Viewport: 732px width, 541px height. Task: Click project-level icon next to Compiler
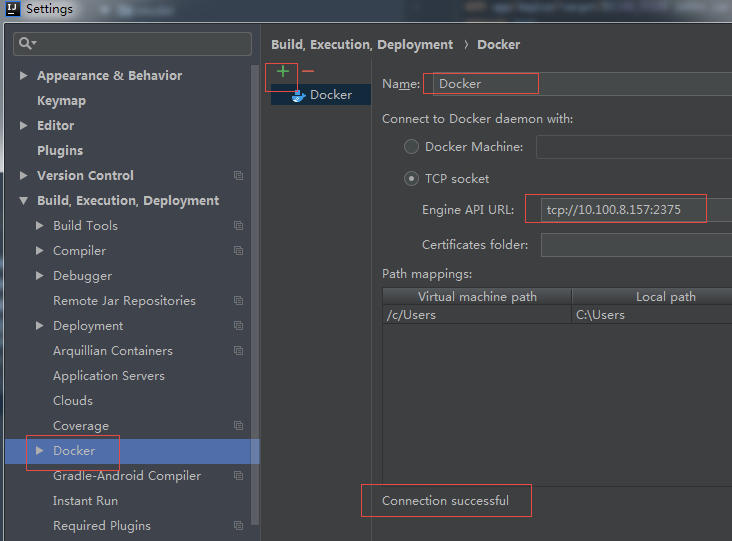point(238,251)
